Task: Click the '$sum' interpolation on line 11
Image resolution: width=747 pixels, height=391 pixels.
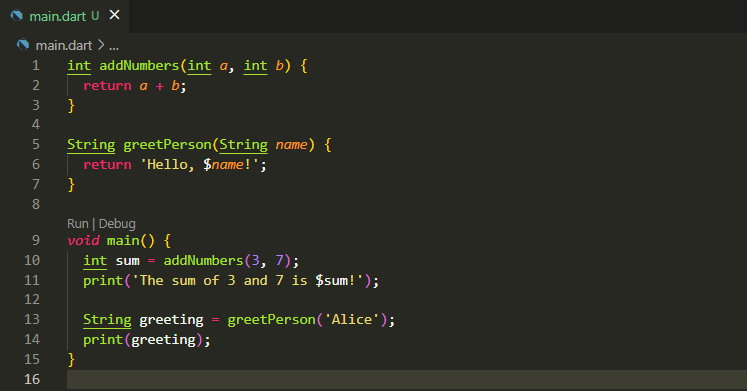Action: coord(332,281)
